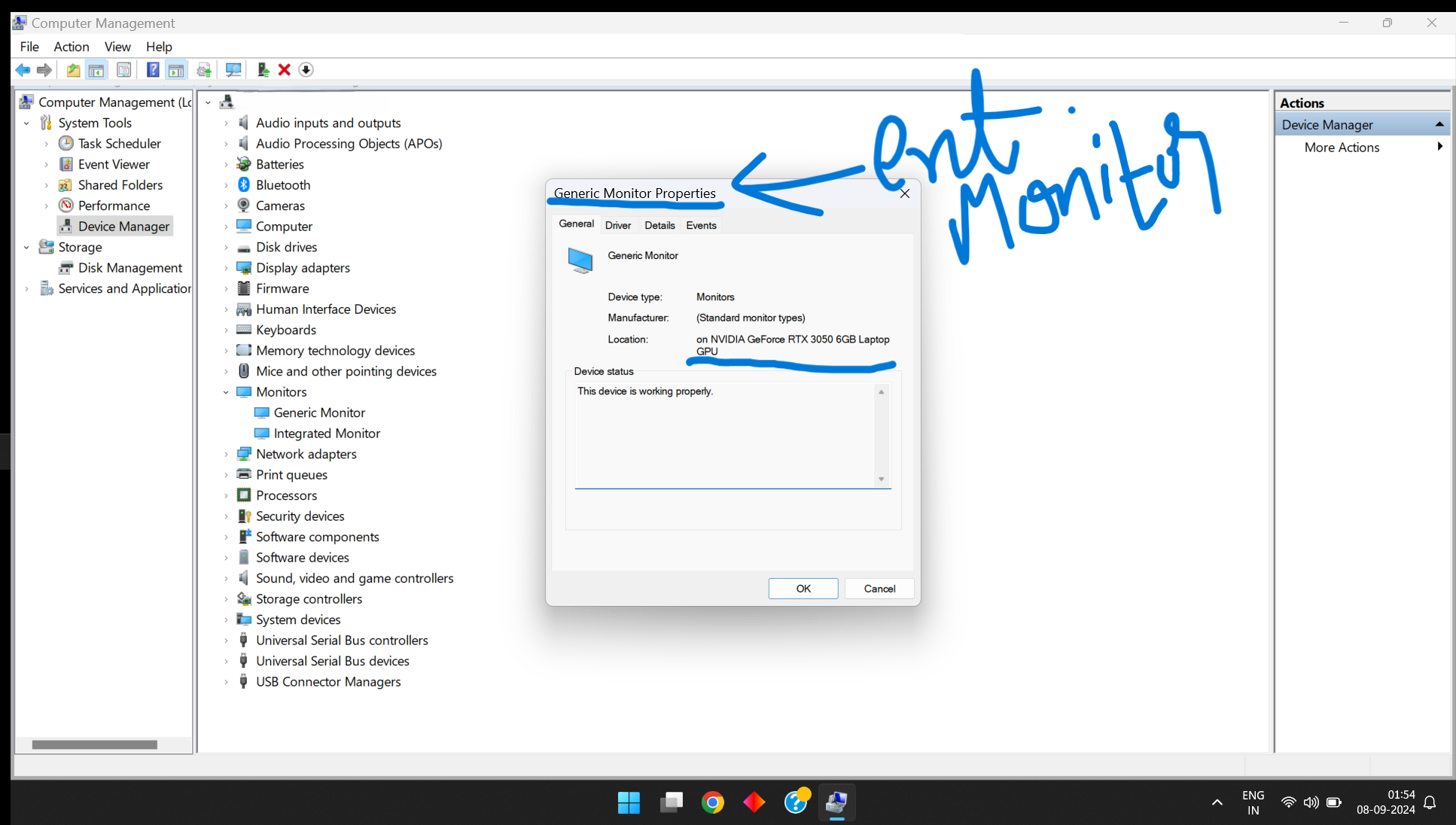Close the Generic Monitor Properties dialog

905,193
